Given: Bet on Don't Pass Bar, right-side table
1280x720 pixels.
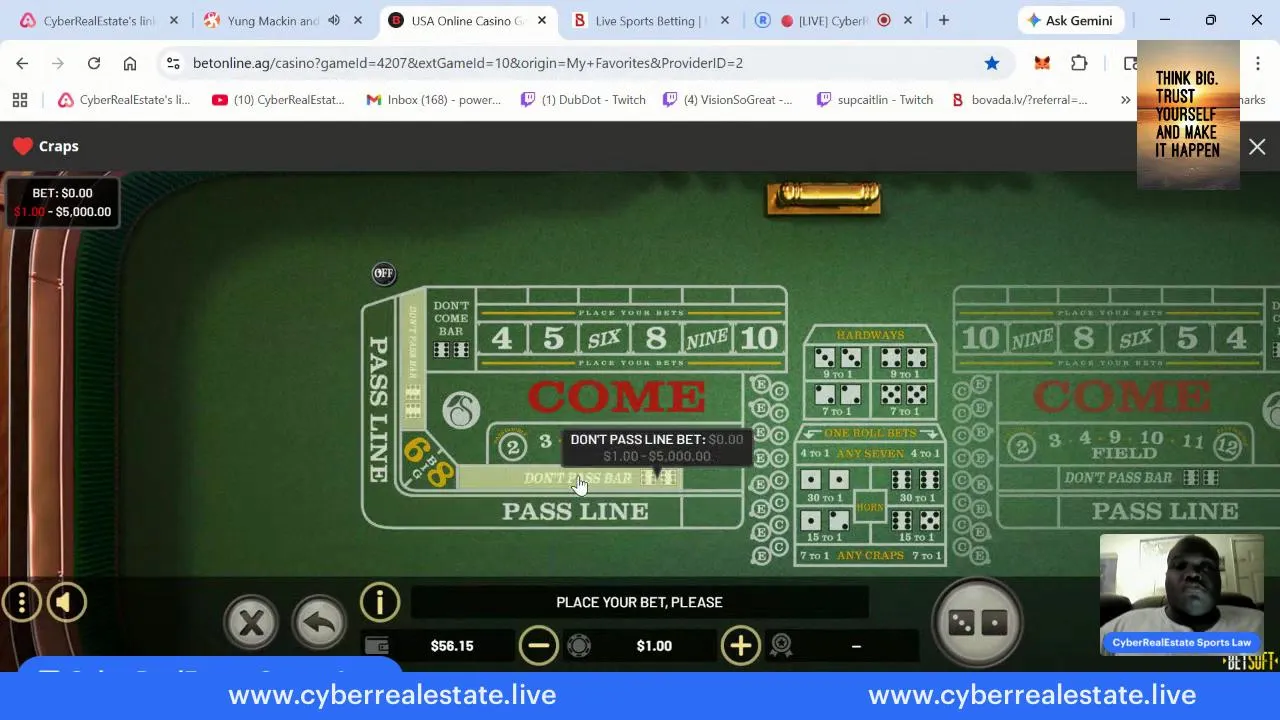Looking at the screenshot, I should pyautogui.click(x=1140, y=478).
